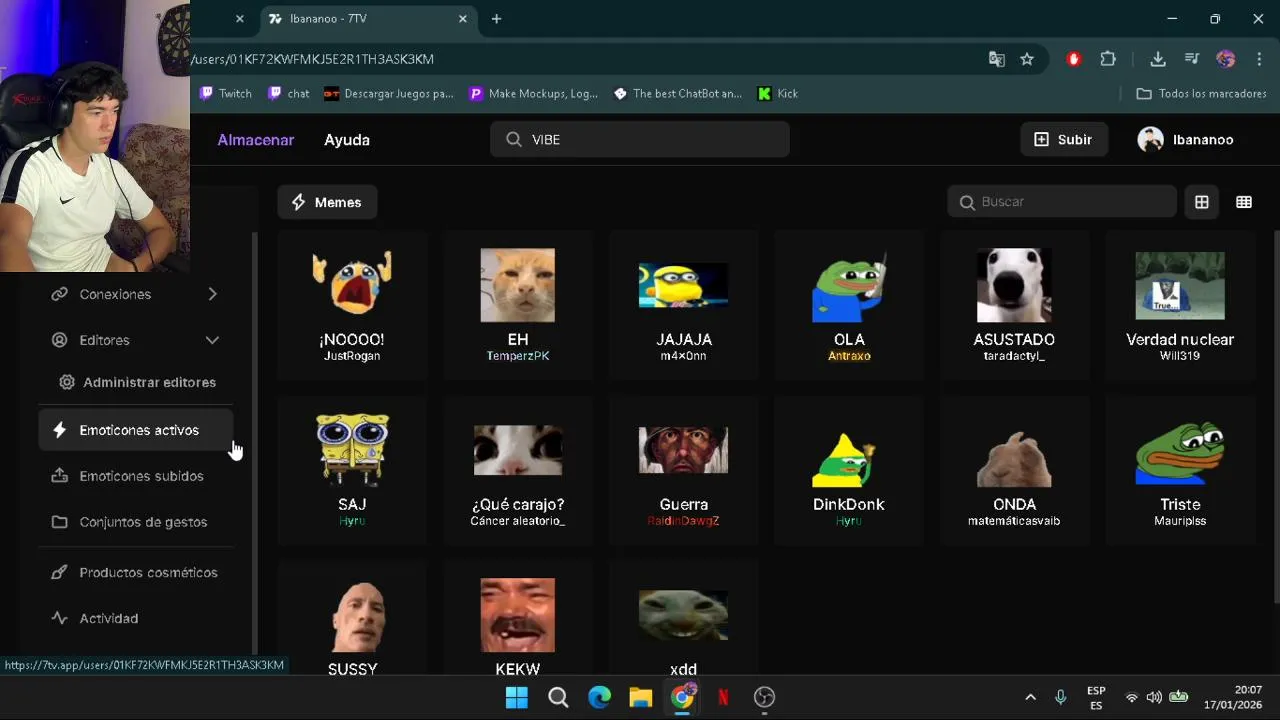Screen dimensions: 1280x720
Task: Open the Chrome extensions puzzle icon
Action: [1108, 59]
